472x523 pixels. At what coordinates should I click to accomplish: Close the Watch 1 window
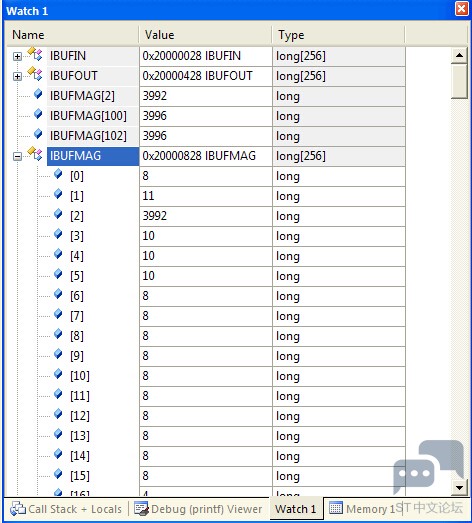462,8
